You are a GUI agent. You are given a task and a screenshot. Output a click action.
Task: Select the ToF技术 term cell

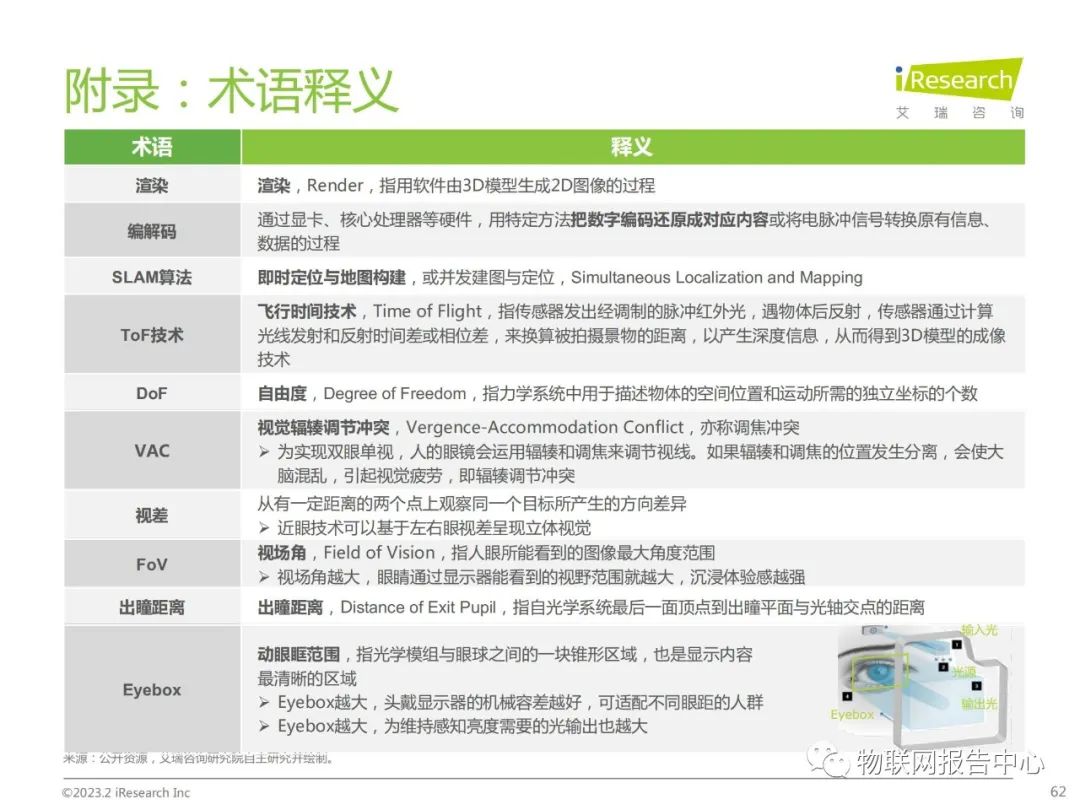(151, 333)
